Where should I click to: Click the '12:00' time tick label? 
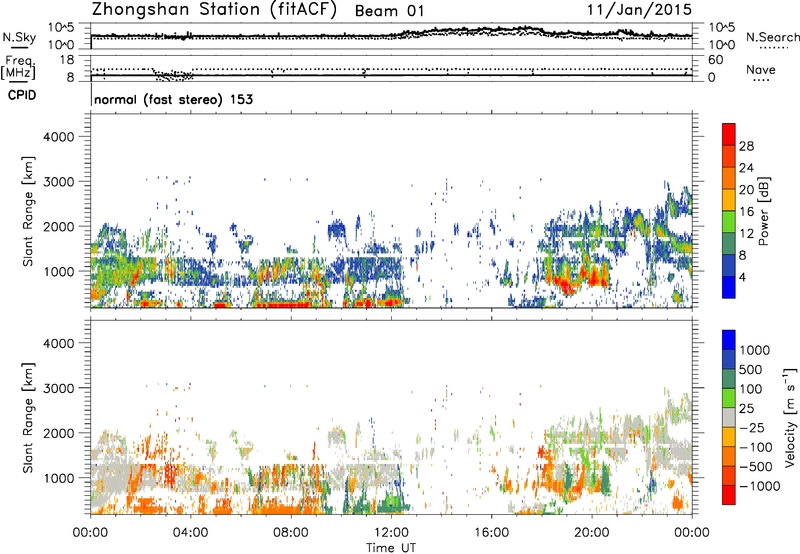pos(391,533)
